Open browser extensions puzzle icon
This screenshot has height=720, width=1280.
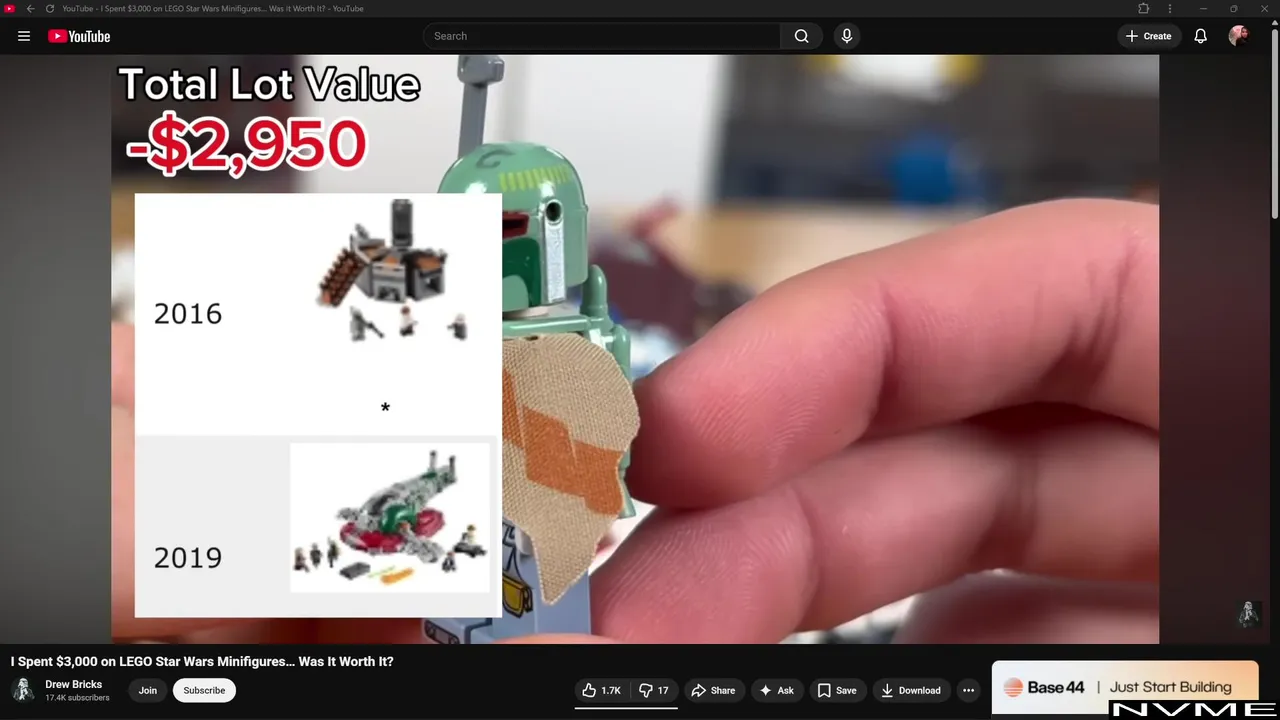[1144, 9]
